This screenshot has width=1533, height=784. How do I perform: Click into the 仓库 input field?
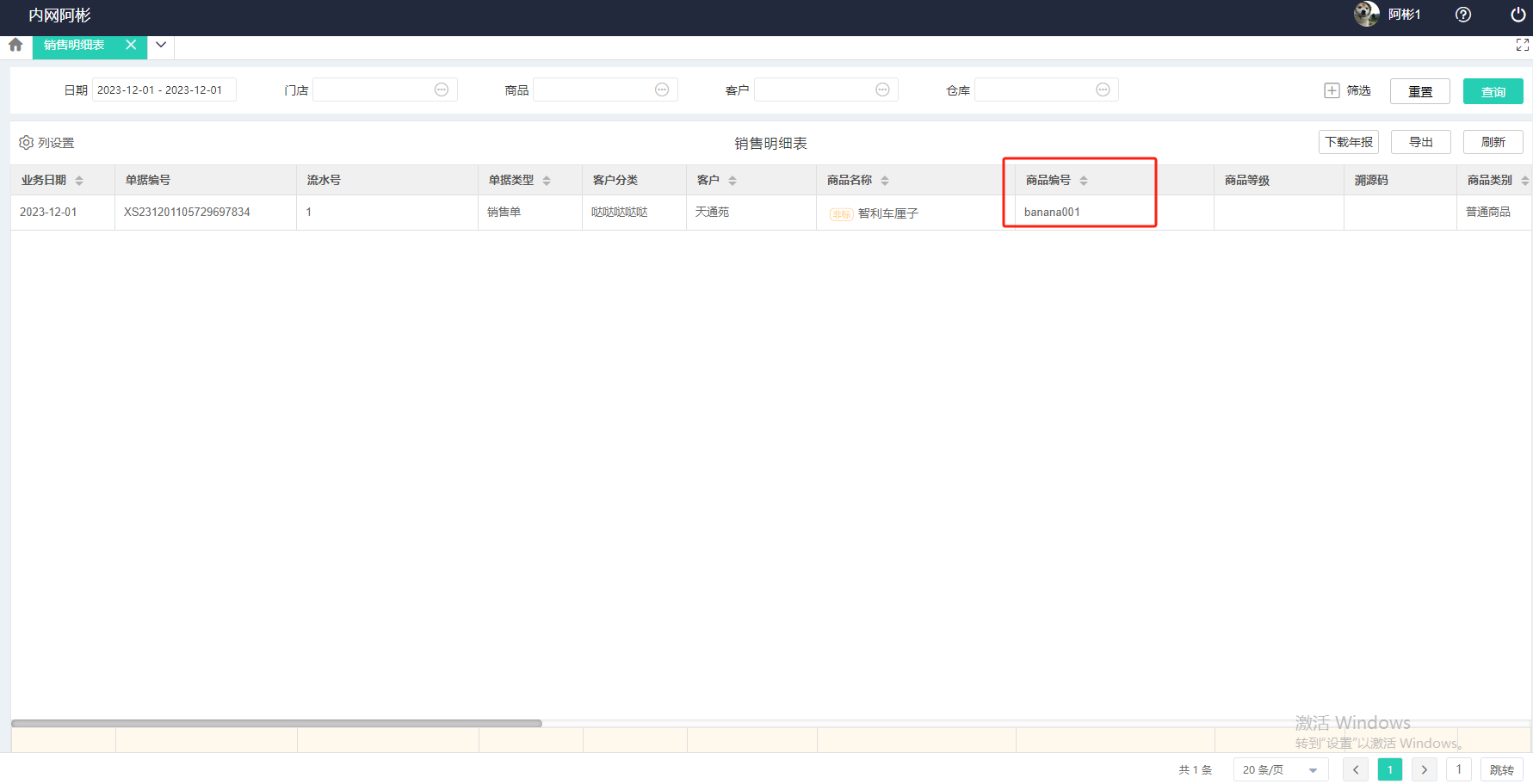pos(1047,90)
